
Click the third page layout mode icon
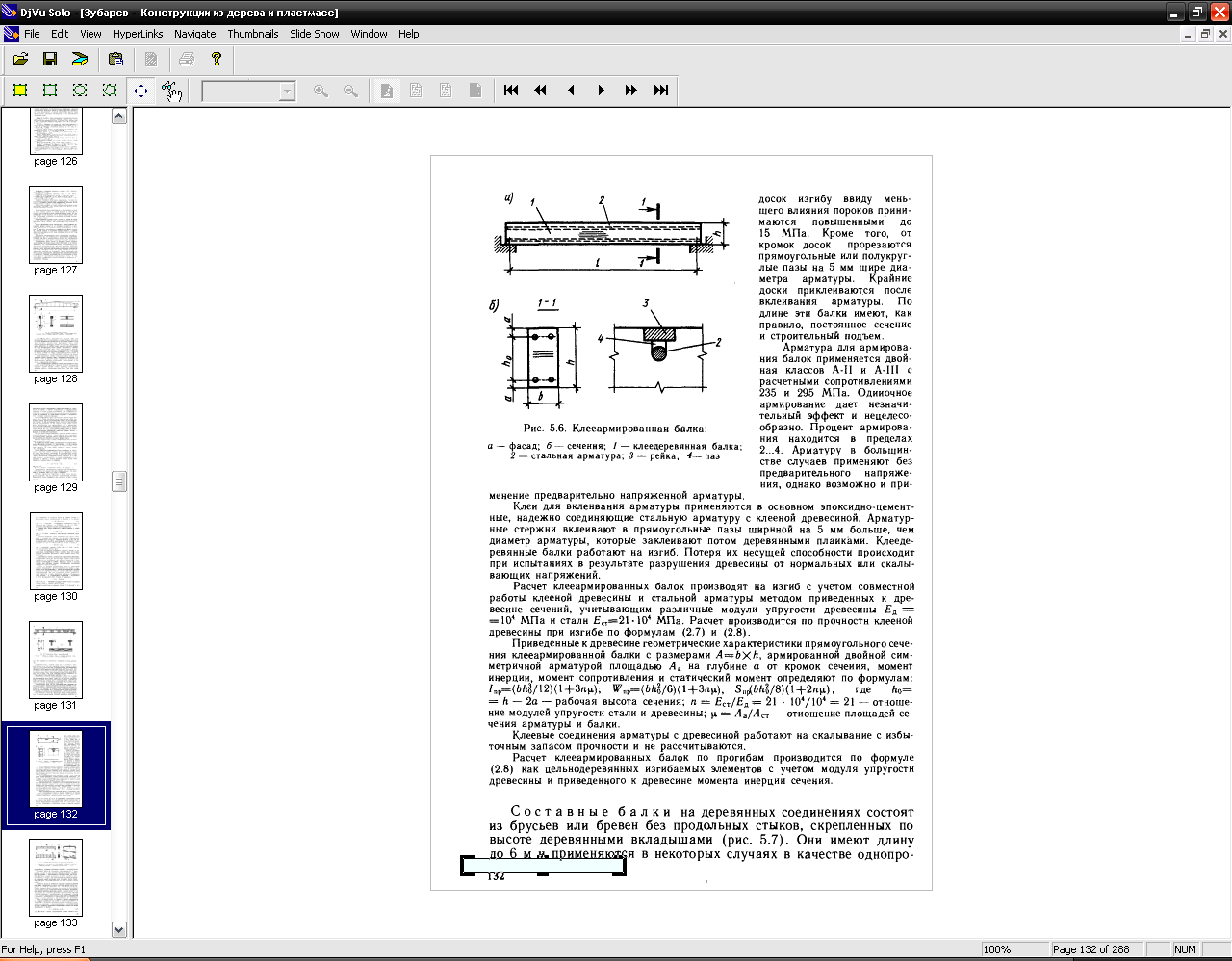446,91
